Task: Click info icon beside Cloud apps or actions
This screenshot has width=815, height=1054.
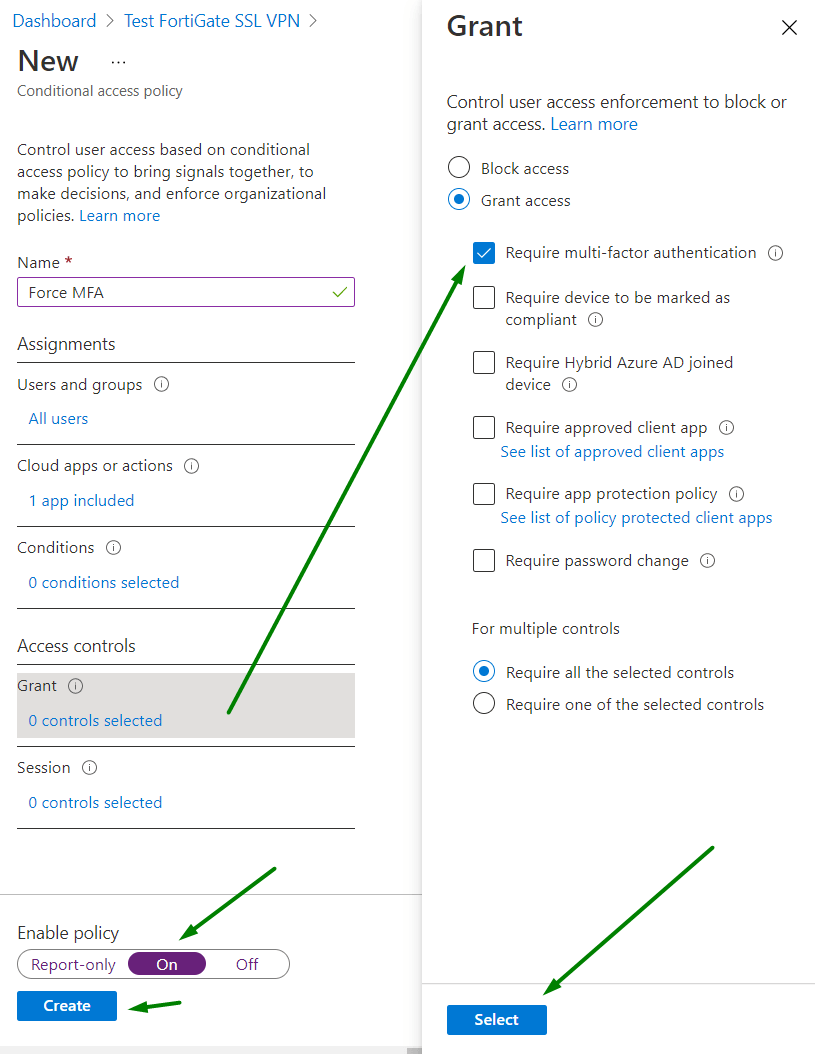Action: [192, 466]
